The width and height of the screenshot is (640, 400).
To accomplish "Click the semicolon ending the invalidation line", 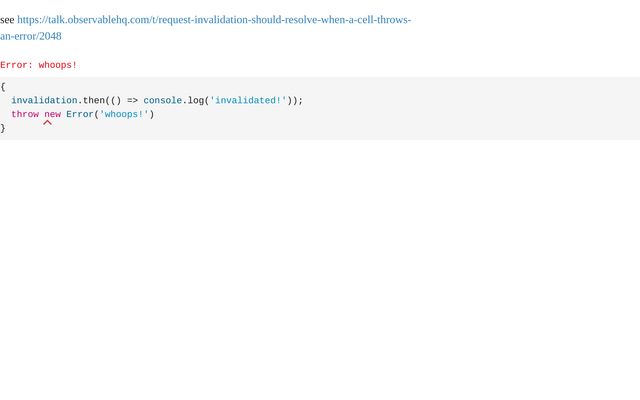I will coord(301,100).
